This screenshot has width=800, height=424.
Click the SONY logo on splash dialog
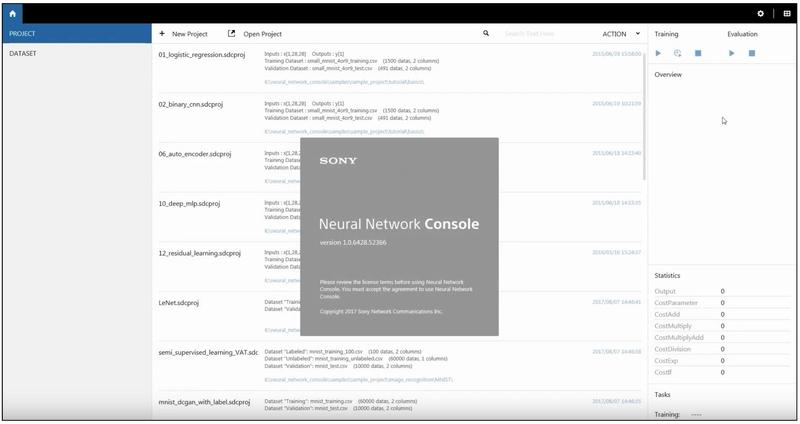point(338,161)
